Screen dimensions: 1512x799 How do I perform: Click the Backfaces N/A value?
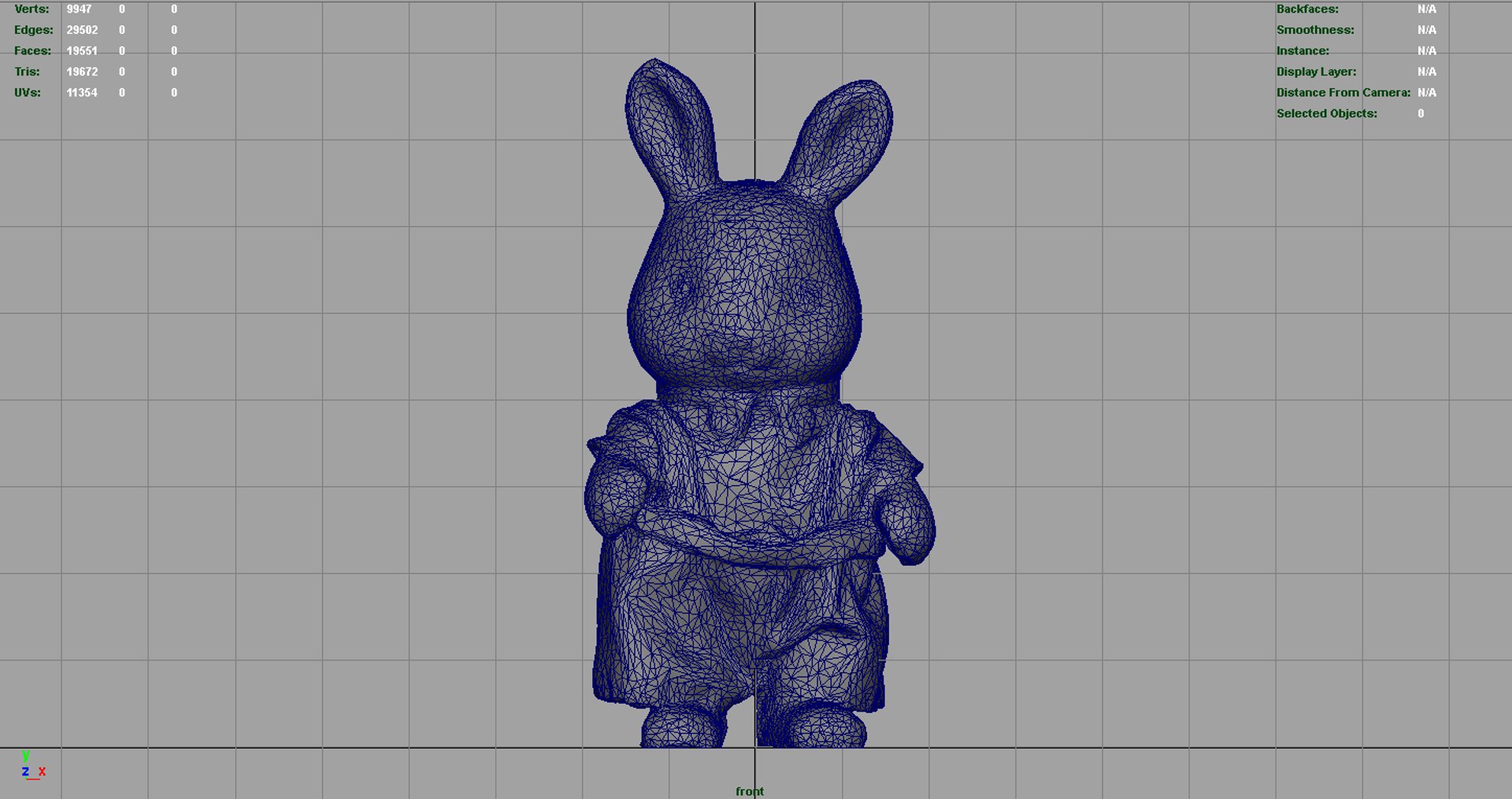(1427, 9)
